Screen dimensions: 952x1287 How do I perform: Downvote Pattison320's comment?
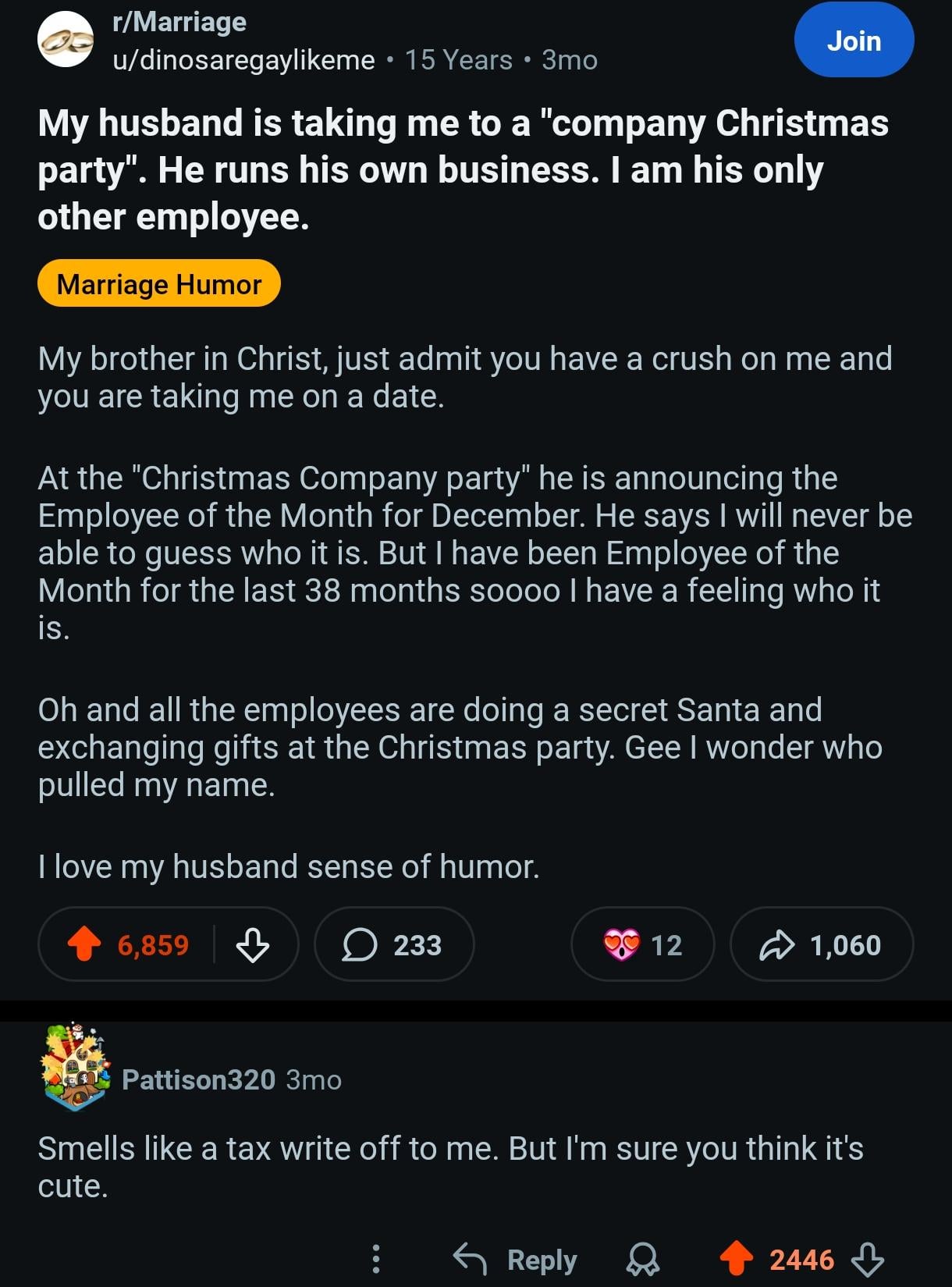[x=867, y=1258]
